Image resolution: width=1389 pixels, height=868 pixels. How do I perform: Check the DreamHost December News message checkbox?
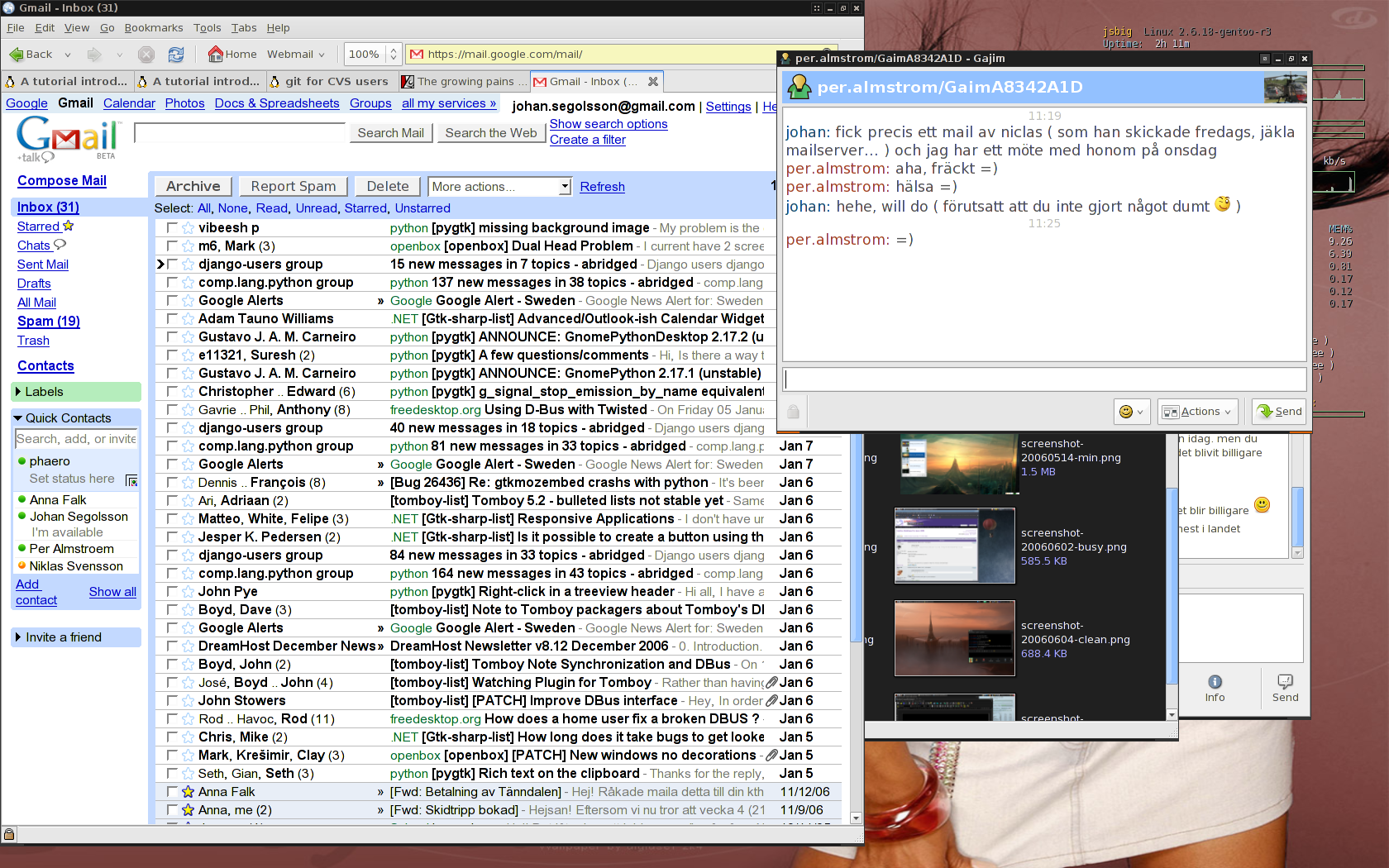(172, 646)
